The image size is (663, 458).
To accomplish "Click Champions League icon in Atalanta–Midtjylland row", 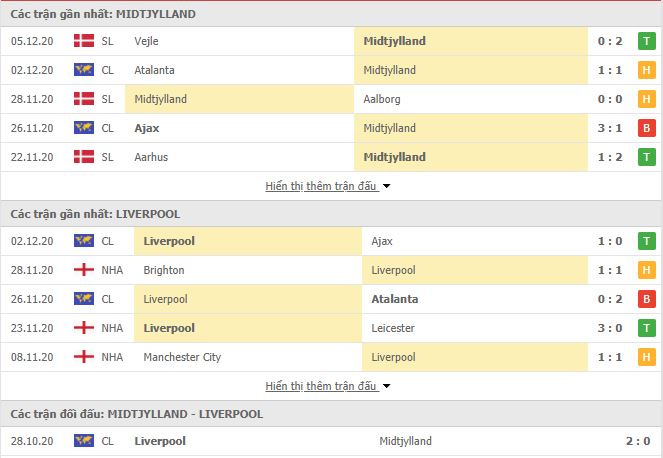I will point(84,70).
